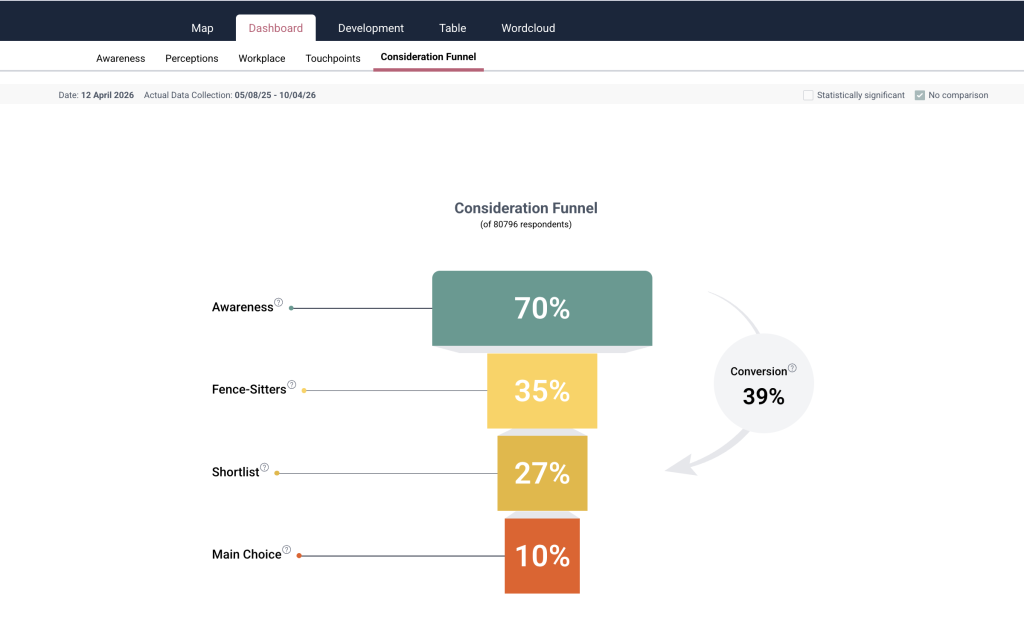
Task: Click the help icon next to Conversion
Action: 792,368
